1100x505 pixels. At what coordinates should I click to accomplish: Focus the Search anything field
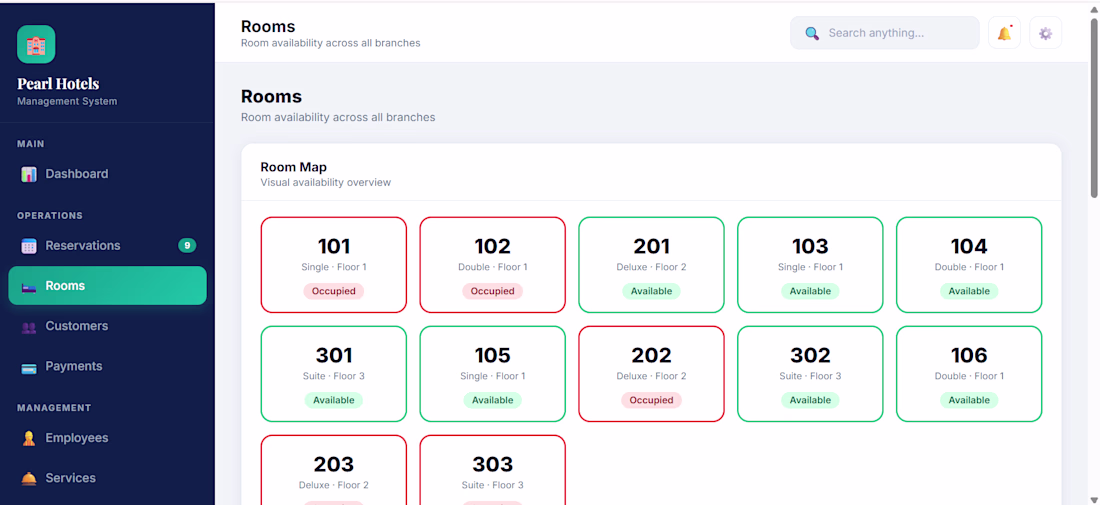[885, 33]
